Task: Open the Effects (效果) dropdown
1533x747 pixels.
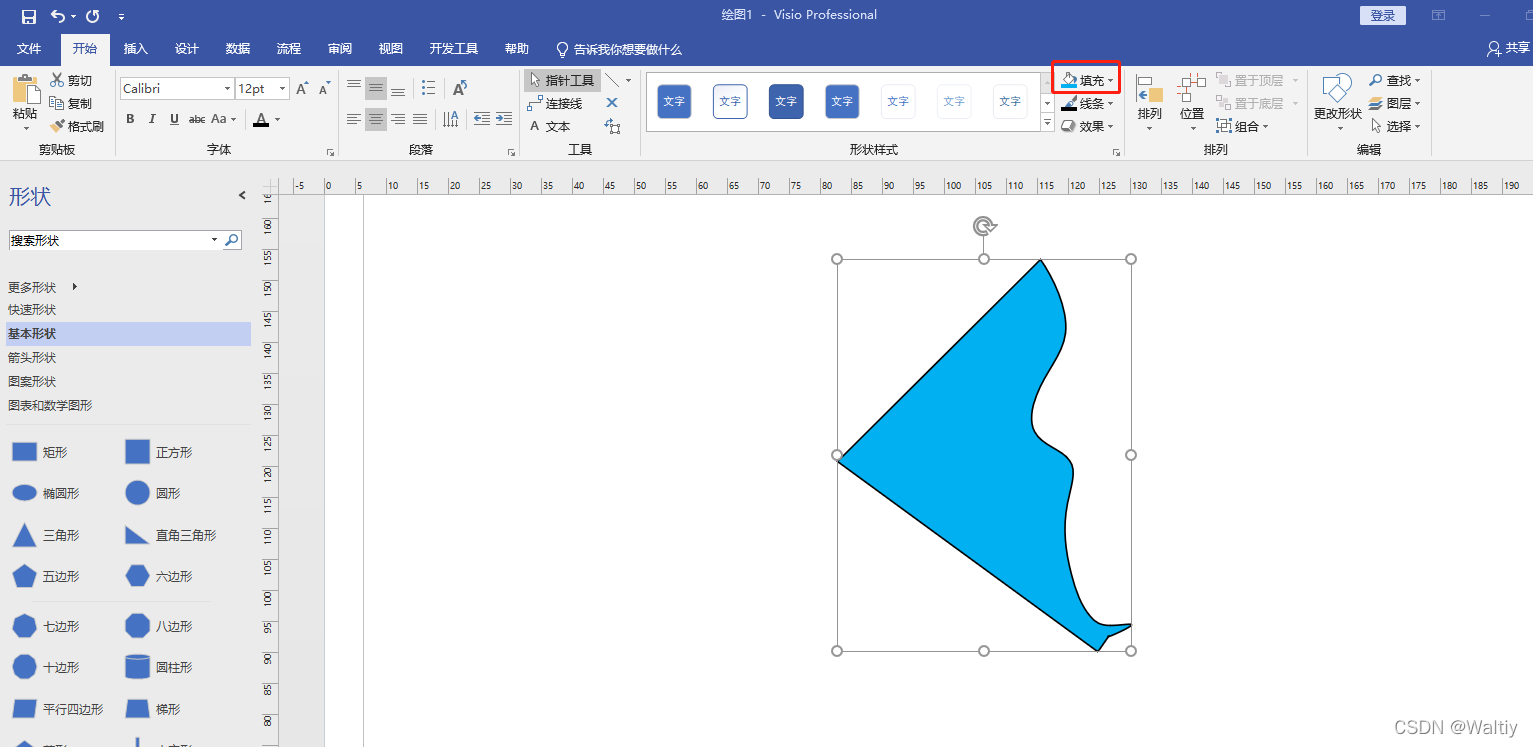Action: point(1086,126)
